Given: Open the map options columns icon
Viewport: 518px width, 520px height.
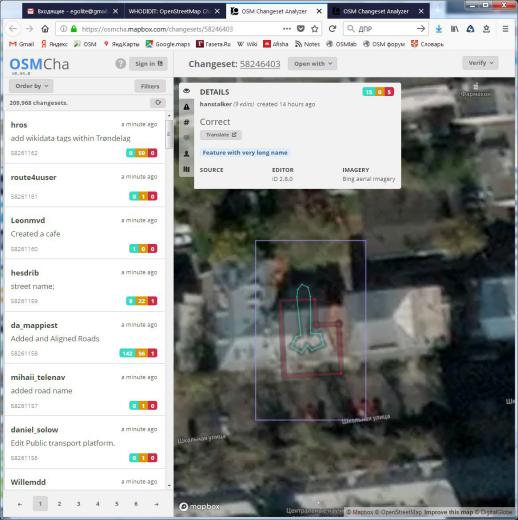Looking at the screenshot, I should point(186,169).
